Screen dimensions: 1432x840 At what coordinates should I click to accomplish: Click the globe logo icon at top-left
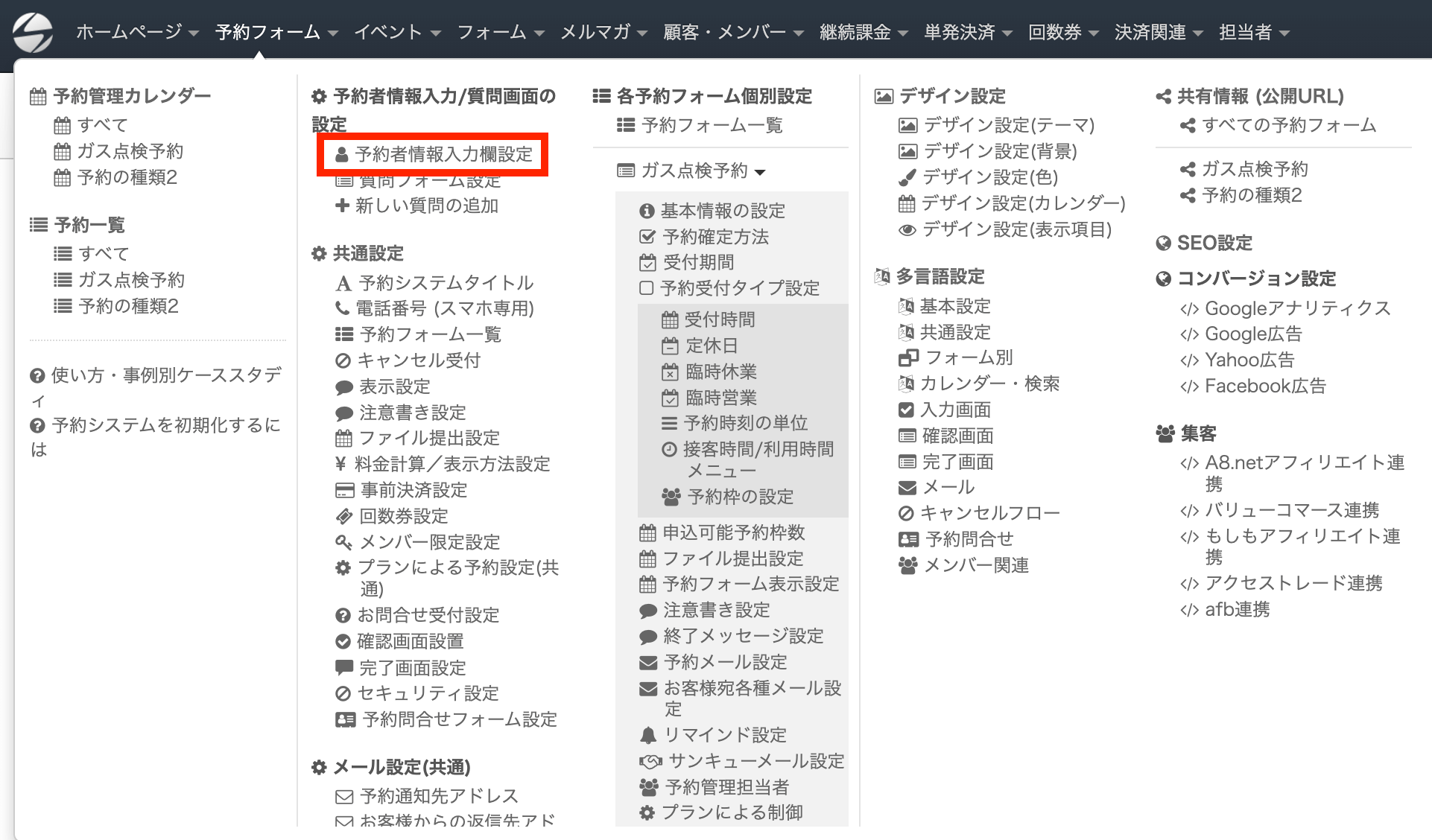tap(33, 33)
